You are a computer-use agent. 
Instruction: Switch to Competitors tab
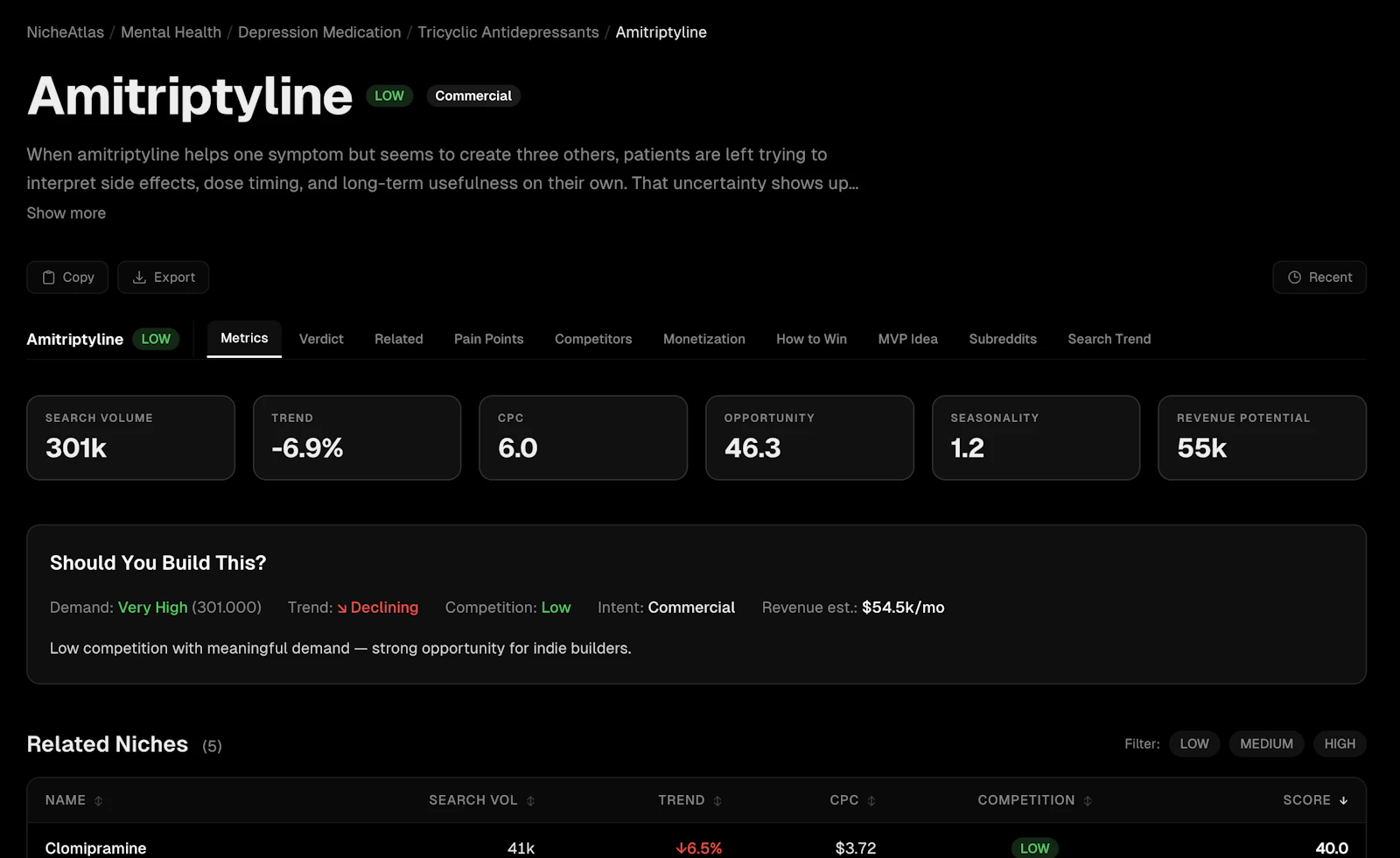[x=593, y=339]
